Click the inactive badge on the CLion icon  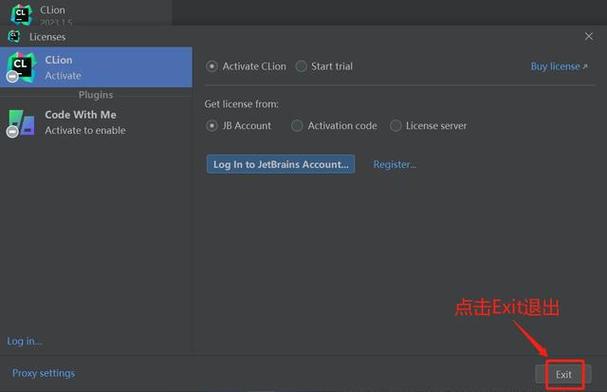[x=12, y=77]
